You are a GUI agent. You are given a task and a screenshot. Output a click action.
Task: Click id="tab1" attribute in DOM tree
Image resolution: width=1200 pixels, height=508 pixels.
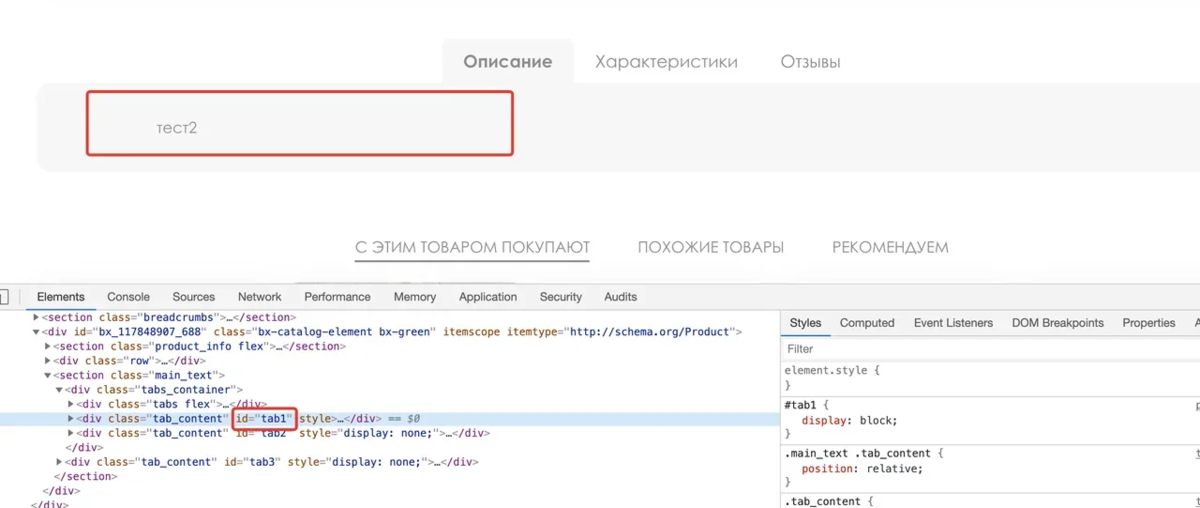(264, 419)
